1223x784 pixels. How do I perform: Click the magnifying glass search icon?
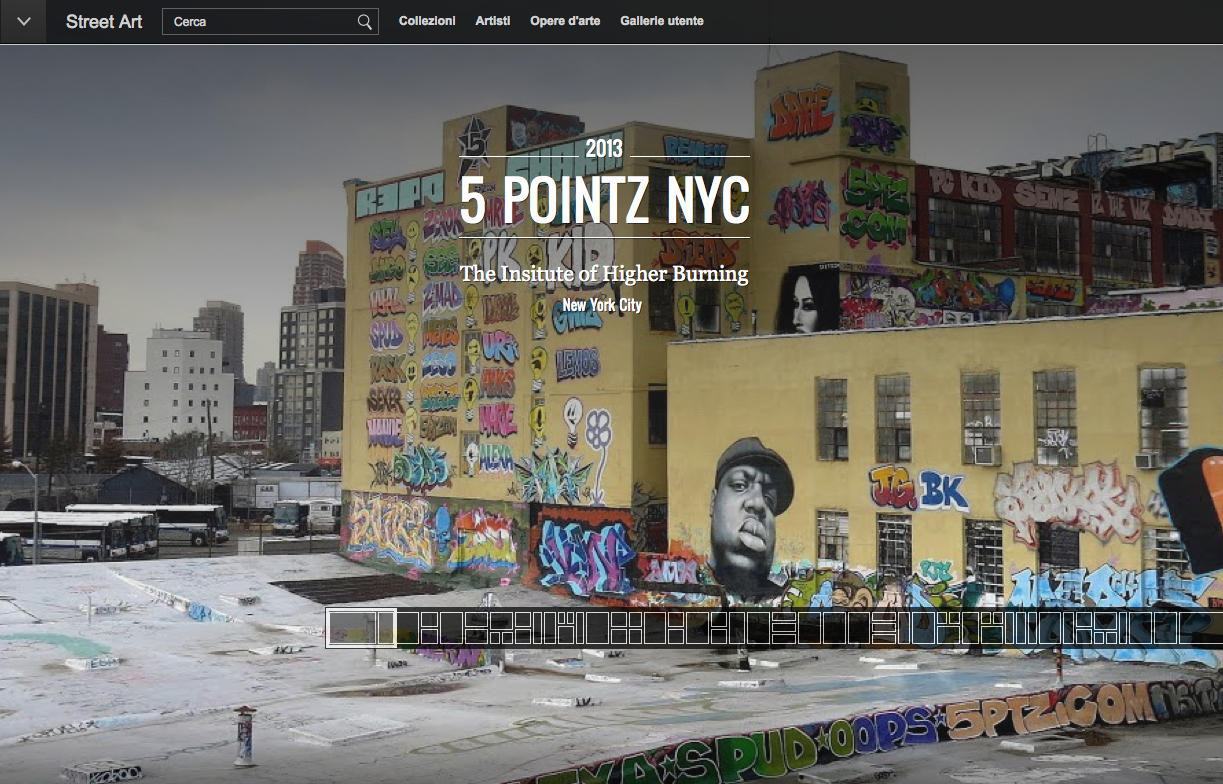365,21
